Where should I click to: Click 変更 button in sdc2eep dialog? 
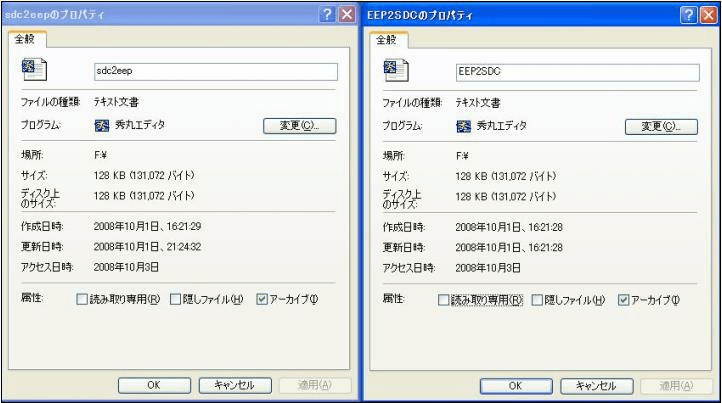click(300, 126)
